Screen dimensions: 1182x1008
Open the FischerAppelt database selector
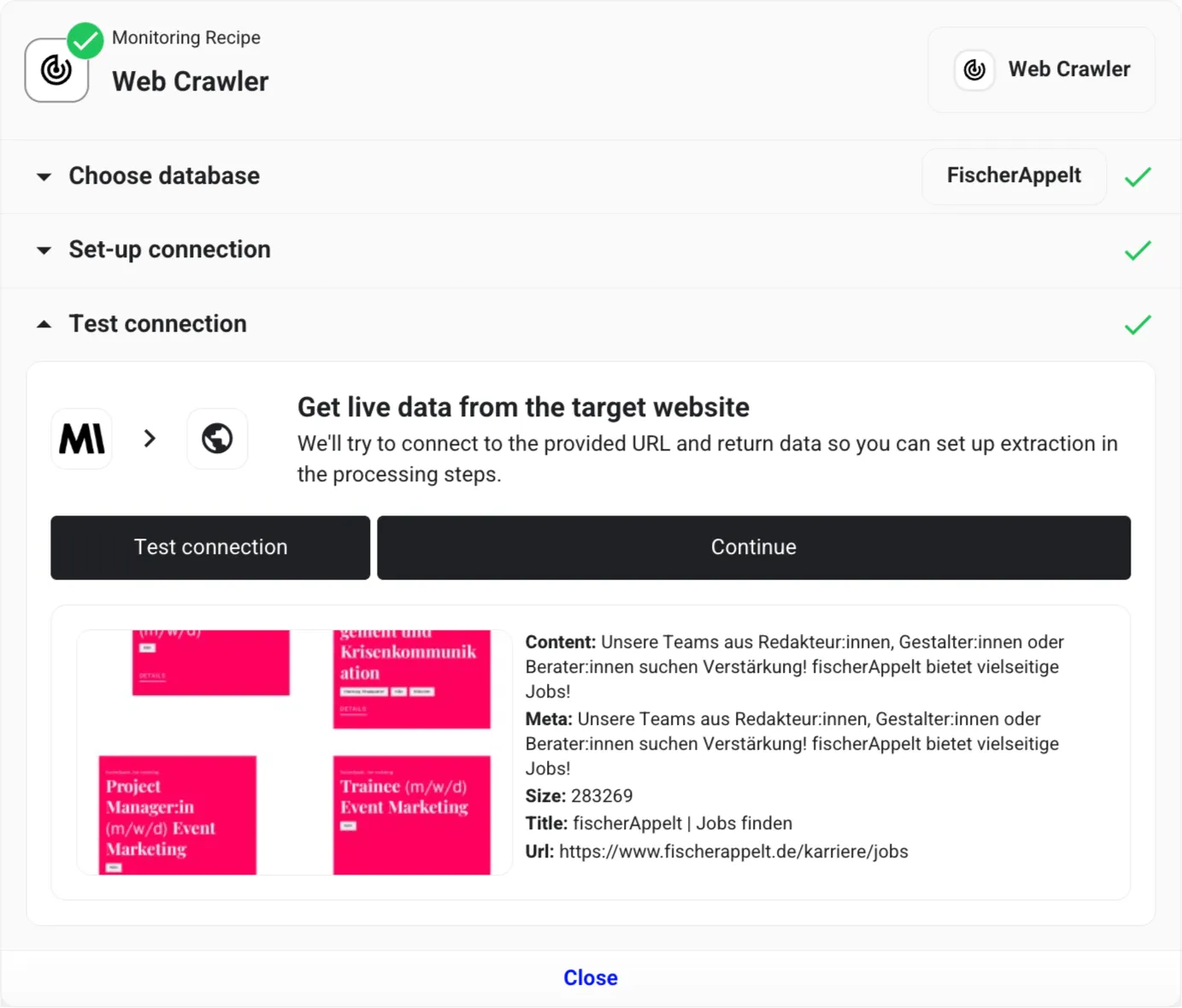(1014, 176)
